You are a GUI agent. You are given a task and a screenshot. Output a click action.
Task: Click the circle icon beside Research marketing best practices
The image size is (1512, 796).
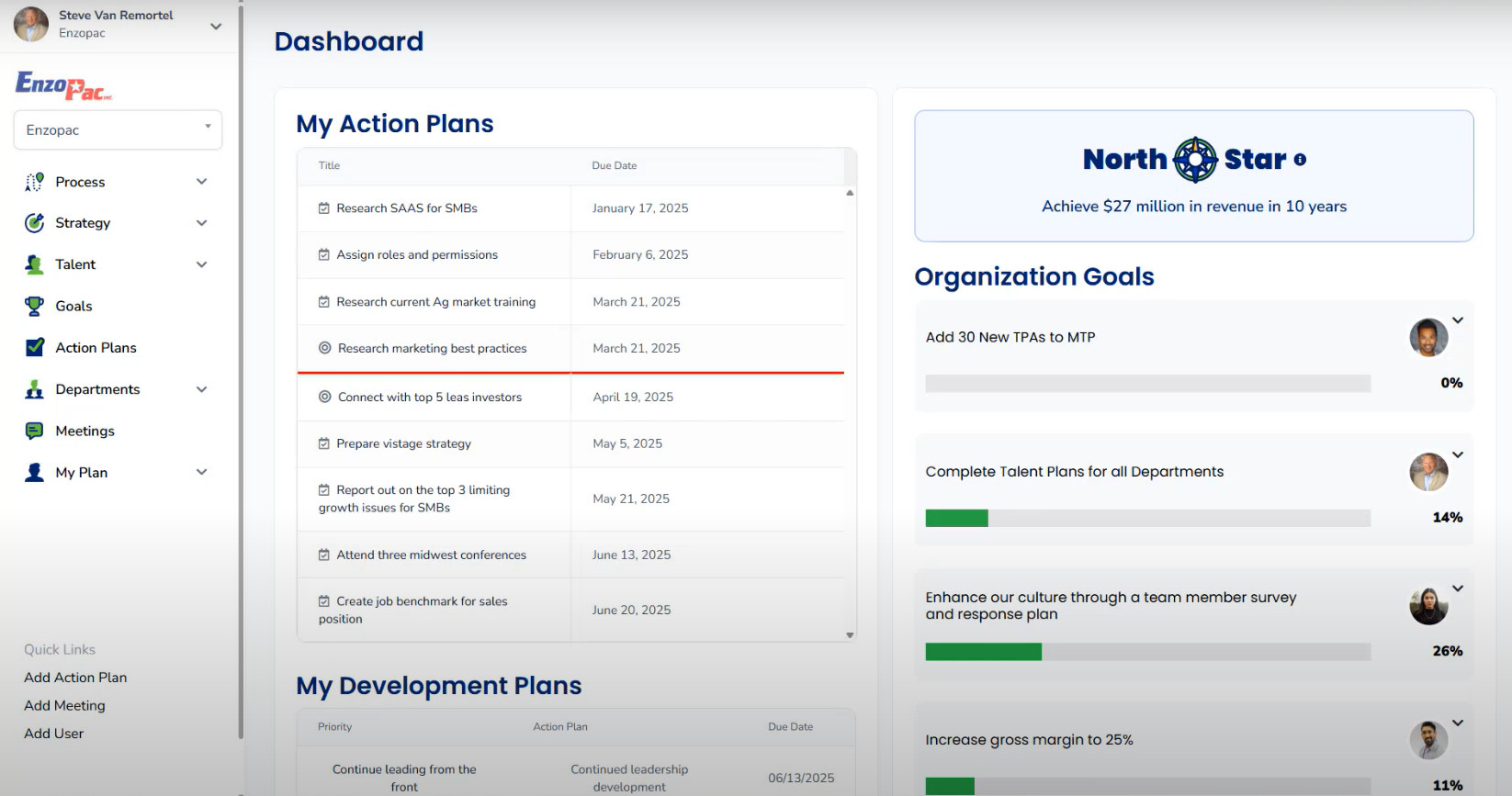coord(324,348)
